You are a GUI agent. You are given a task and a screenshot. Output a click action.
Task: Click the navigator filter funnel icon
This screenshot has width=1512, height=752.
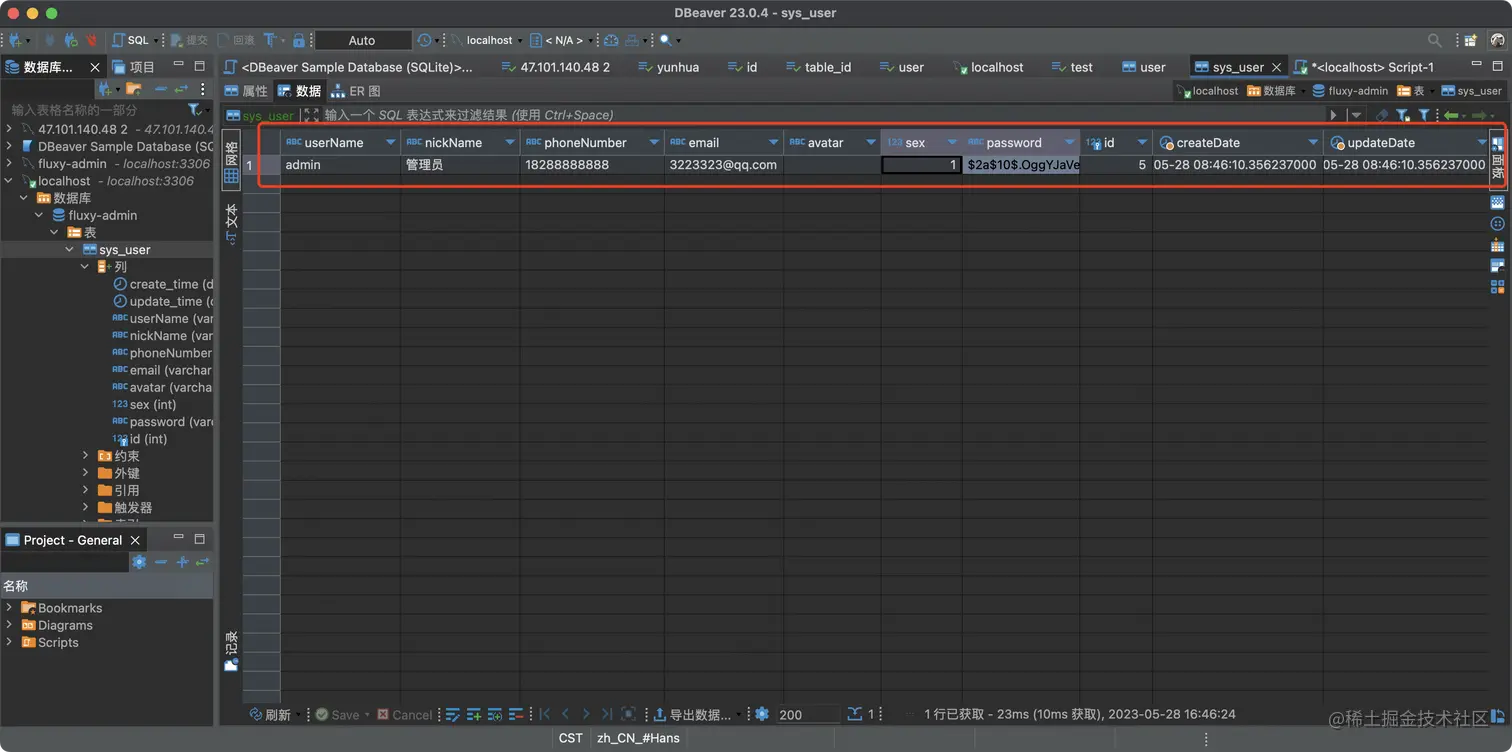pyautogui.click(x=194, y=110)
